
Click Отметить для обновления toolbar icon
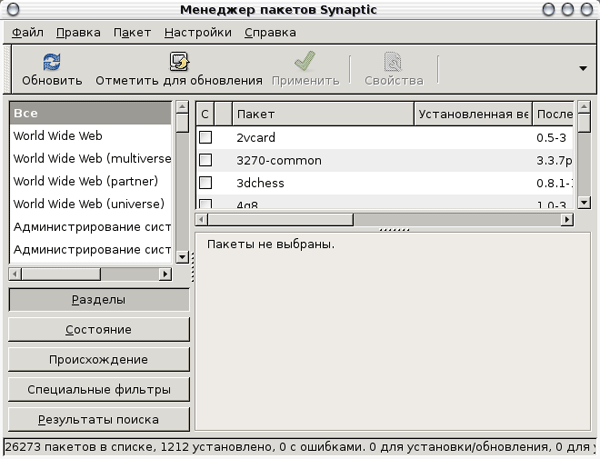pyautogui.click(x=179, y=62)
